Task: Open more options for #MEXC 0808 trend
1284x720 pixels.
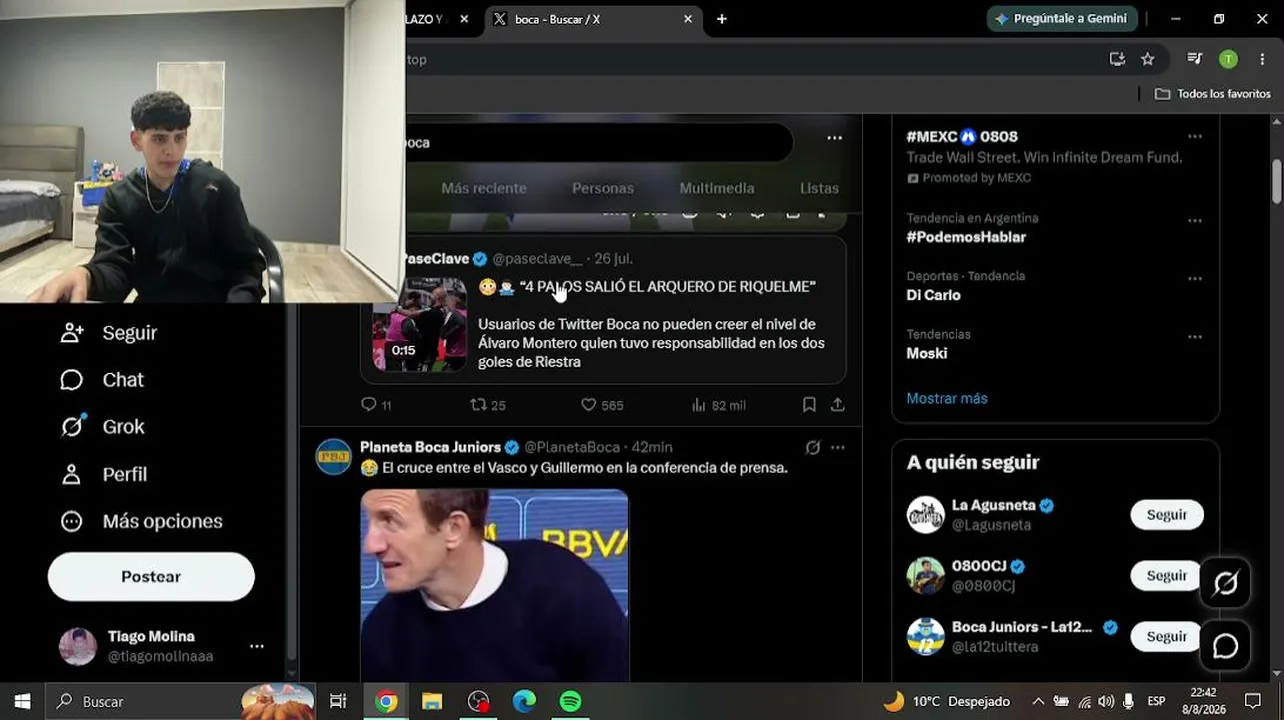Action: (1194, 136)
